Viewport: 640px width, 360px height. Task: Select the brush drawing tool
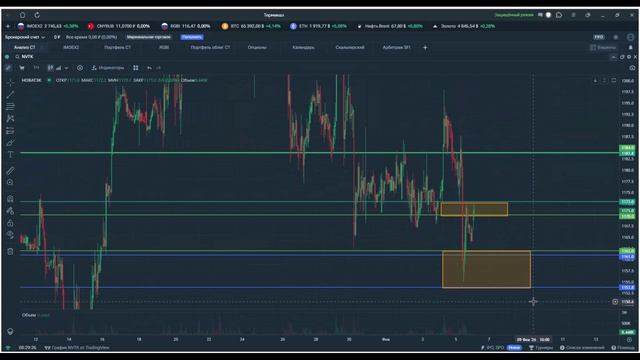tap(11, 143)
